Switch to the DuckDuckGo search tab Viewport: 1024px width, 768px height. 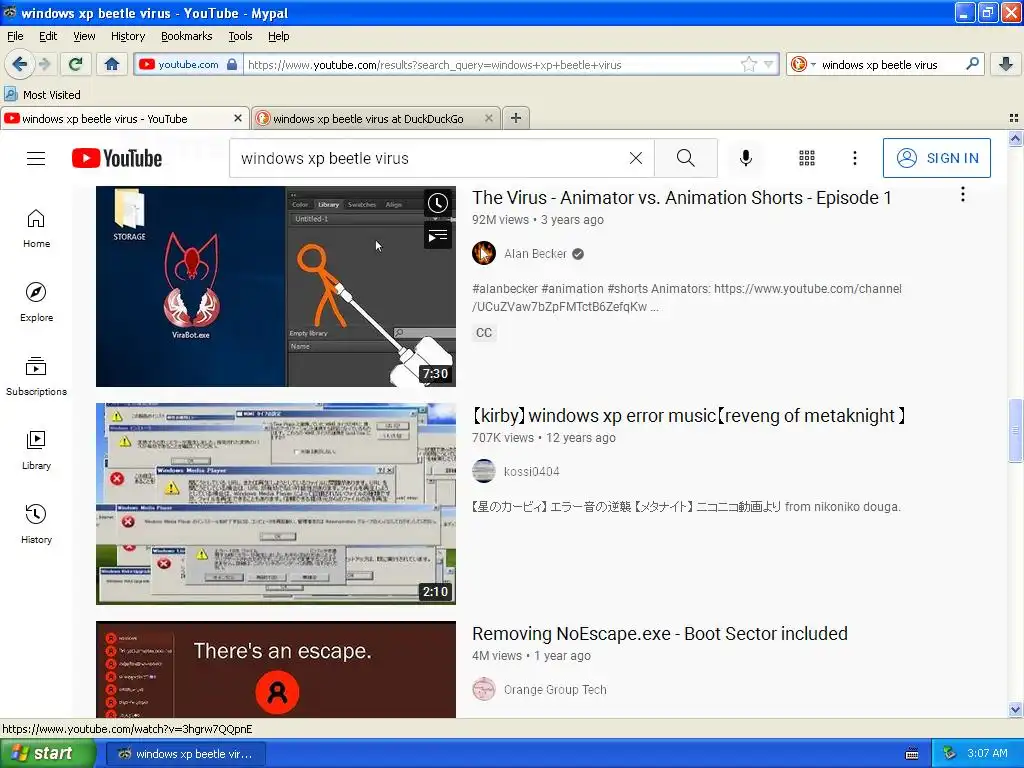point(368,118)
